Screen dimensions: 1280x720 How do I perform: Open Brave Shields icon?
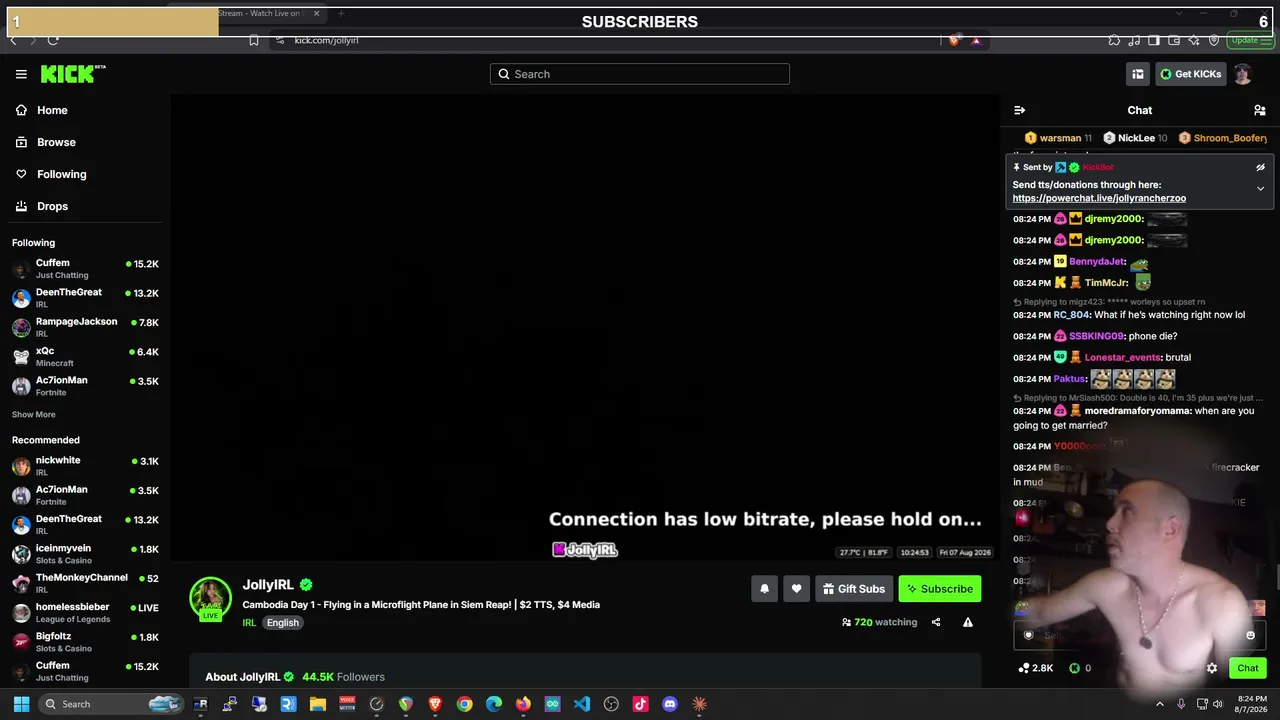(954, 40)
